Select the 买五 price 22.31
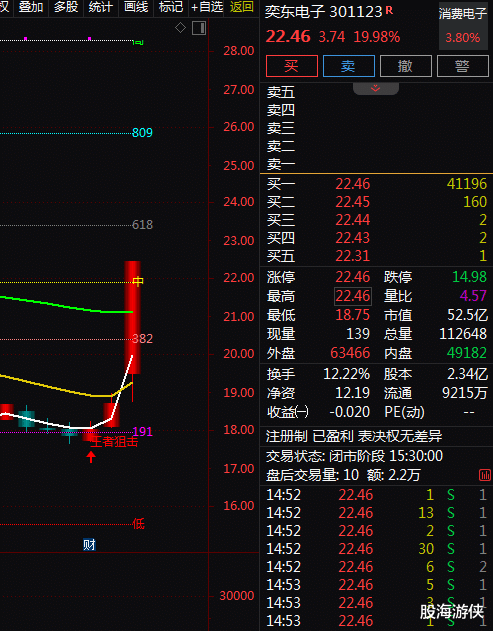The height and width of the screenshot is (631, 493). (353, 256)
